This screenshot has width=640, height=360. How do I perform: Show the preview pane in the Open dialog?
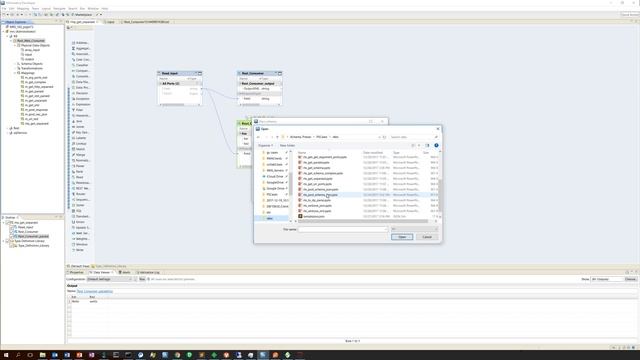coord(427,145)
